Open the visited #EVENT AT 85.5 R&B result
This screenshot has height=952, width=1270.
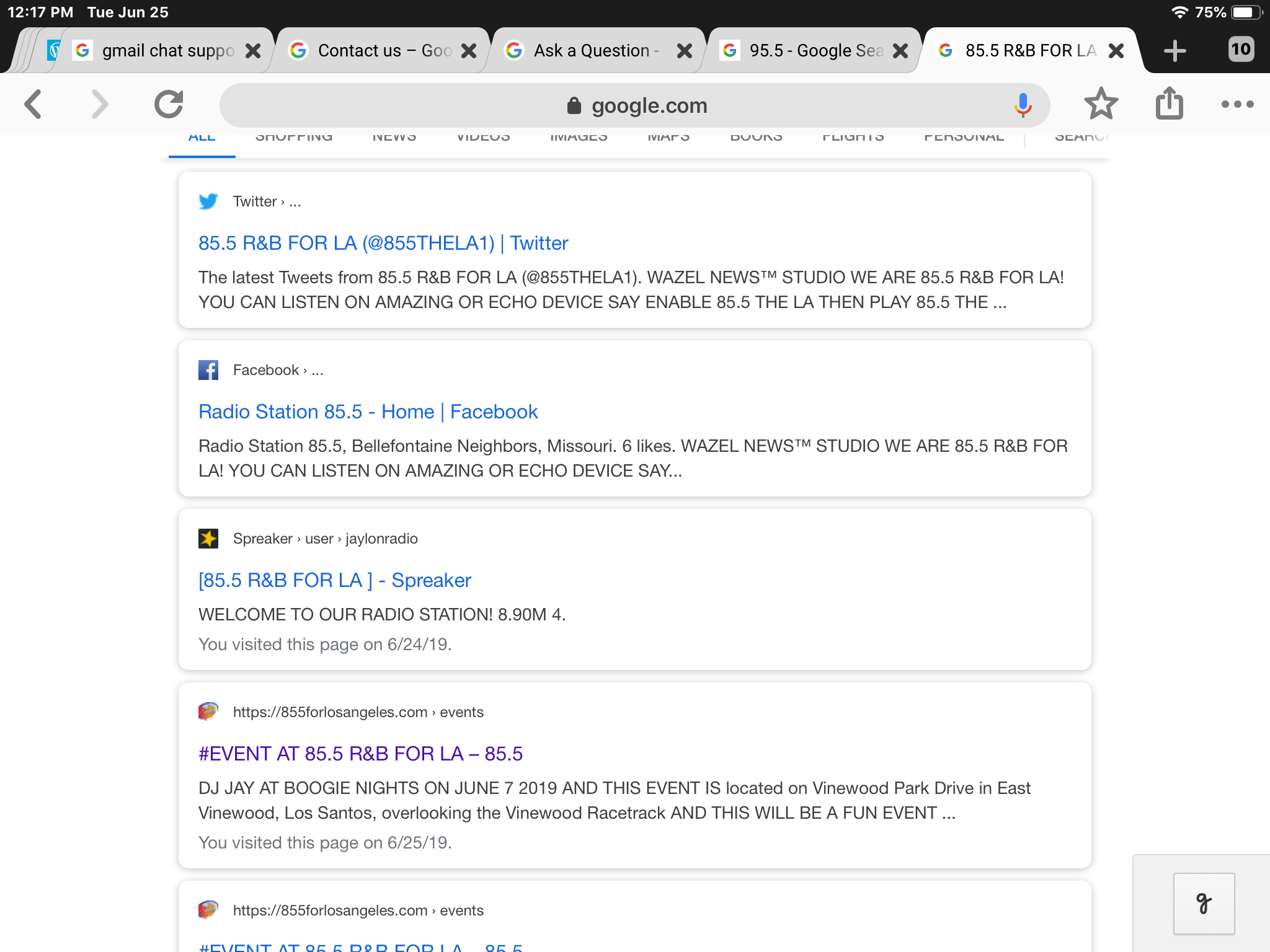click(x=360, y=754)
